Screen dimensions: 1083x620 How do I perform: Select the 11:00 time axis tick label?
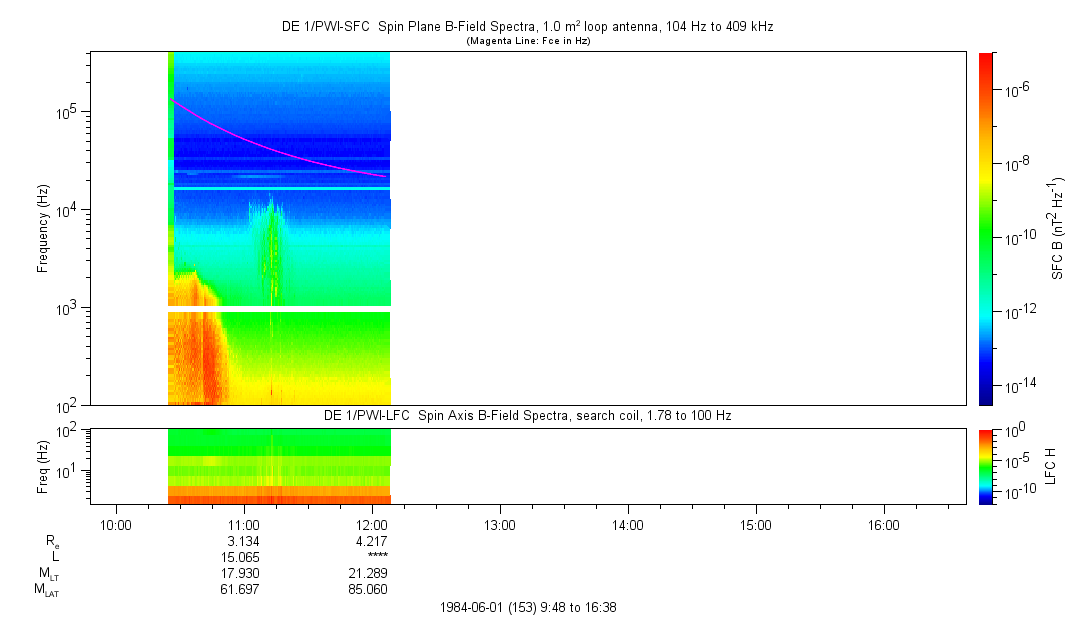[x=244, y=524]
